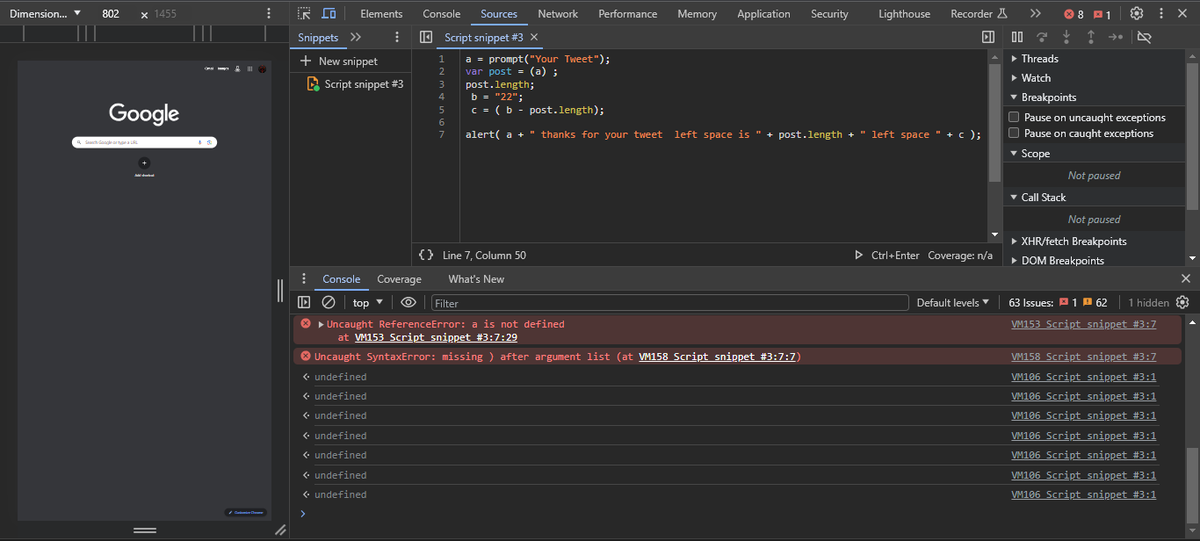Open the Lighthouse panel tab
The width and height of the screenshot is (1200, 541).
(x=904, y=14)
